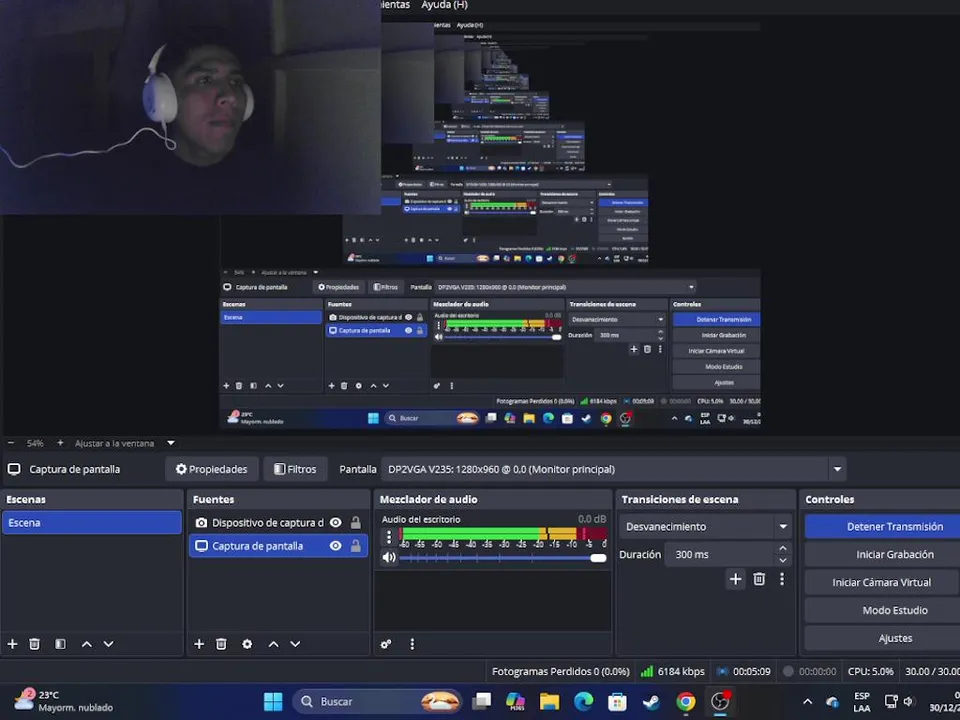Viewport: 960px width, 720px height.
Task: Open the Windows Start menu
Action: point(273,702)
